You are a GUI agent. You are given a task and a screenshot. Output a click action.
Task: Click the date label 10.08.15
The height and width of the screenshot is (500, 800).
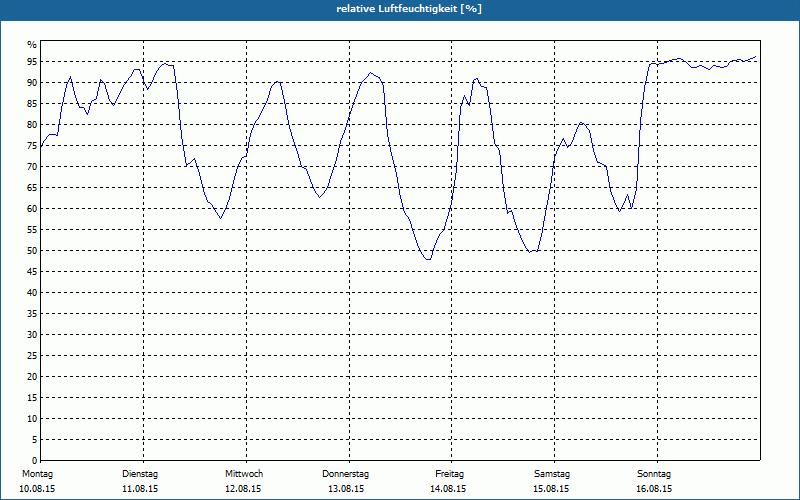coord(37,489)
